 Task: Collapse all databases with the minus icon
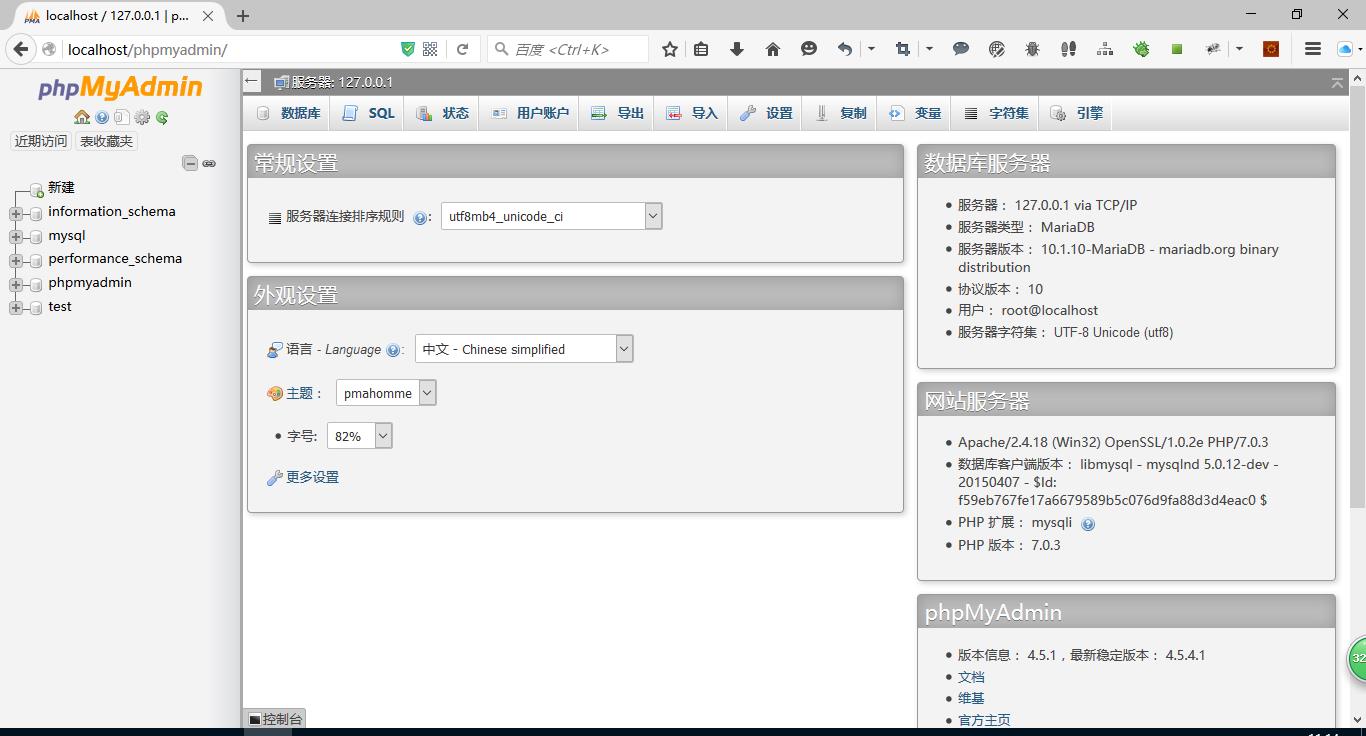[190, 163]
